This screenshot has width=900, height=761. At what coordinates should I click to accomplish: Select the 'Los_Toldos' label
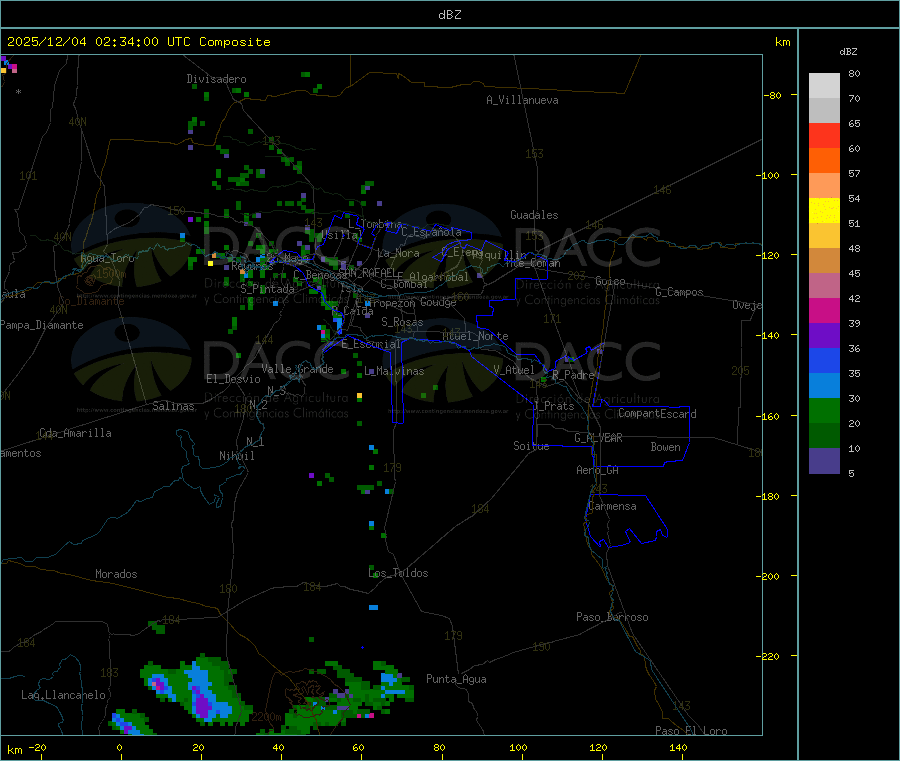398,573
